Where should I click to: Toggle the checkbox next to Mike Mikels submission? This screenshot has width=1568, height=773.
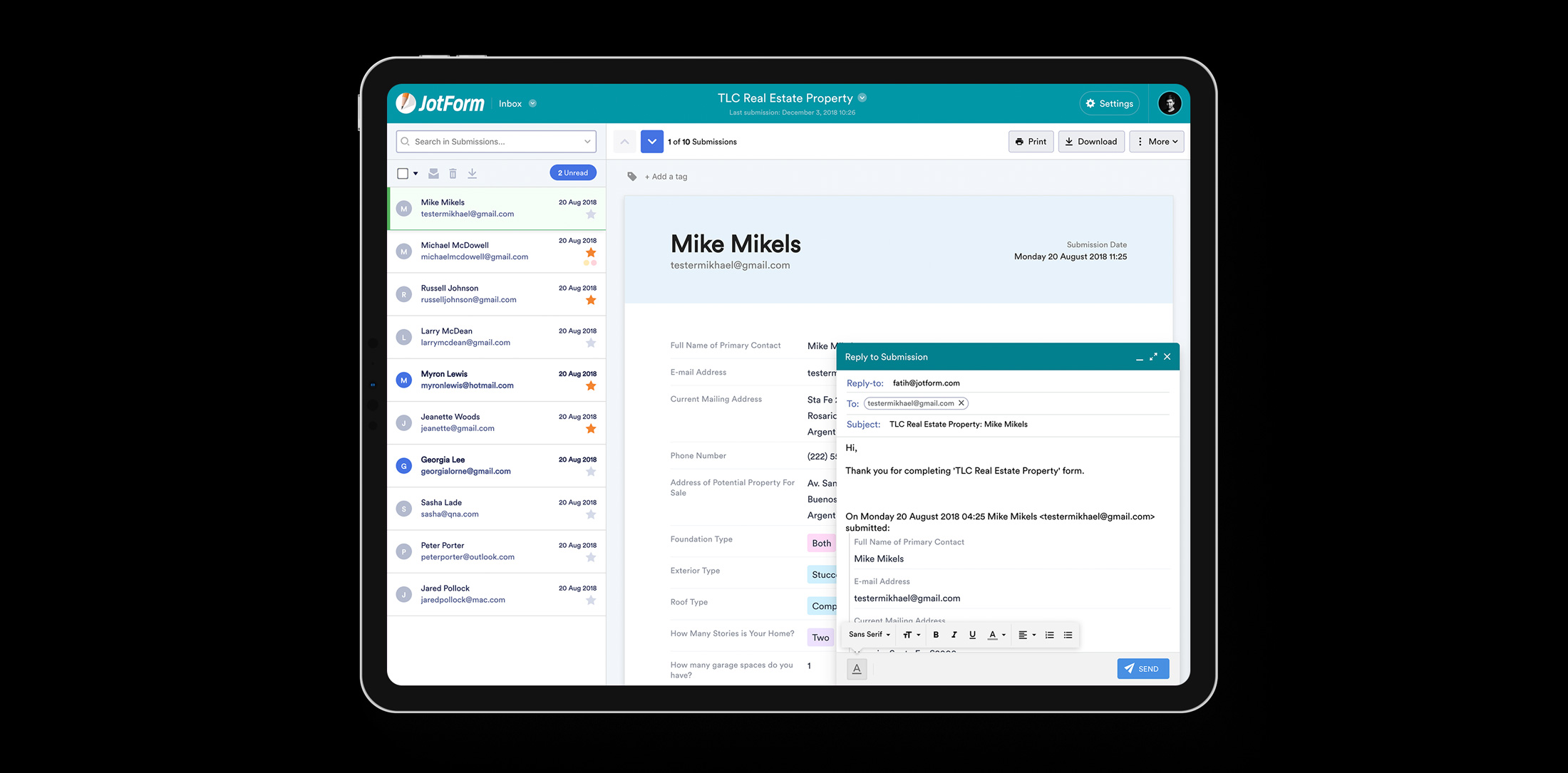(405, 208)
